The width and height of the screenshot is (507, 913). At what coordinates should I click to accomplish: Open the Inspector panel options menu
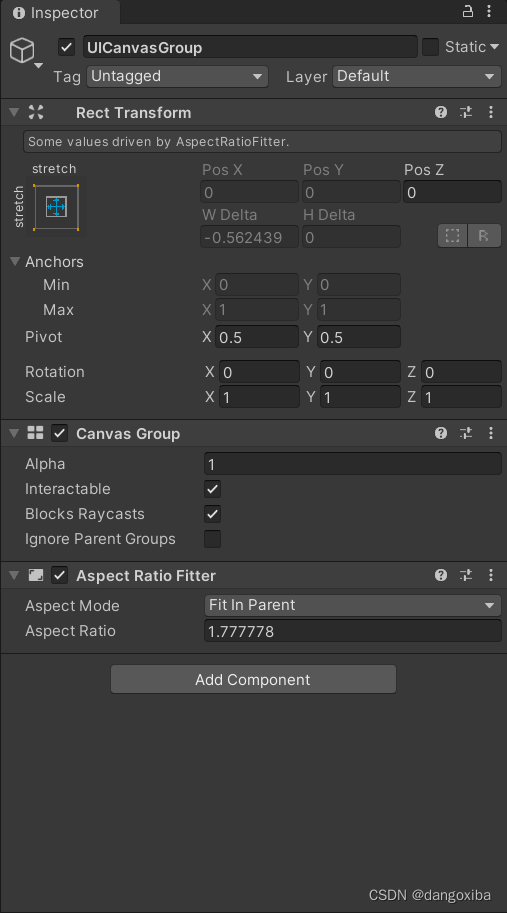point(491,12)
